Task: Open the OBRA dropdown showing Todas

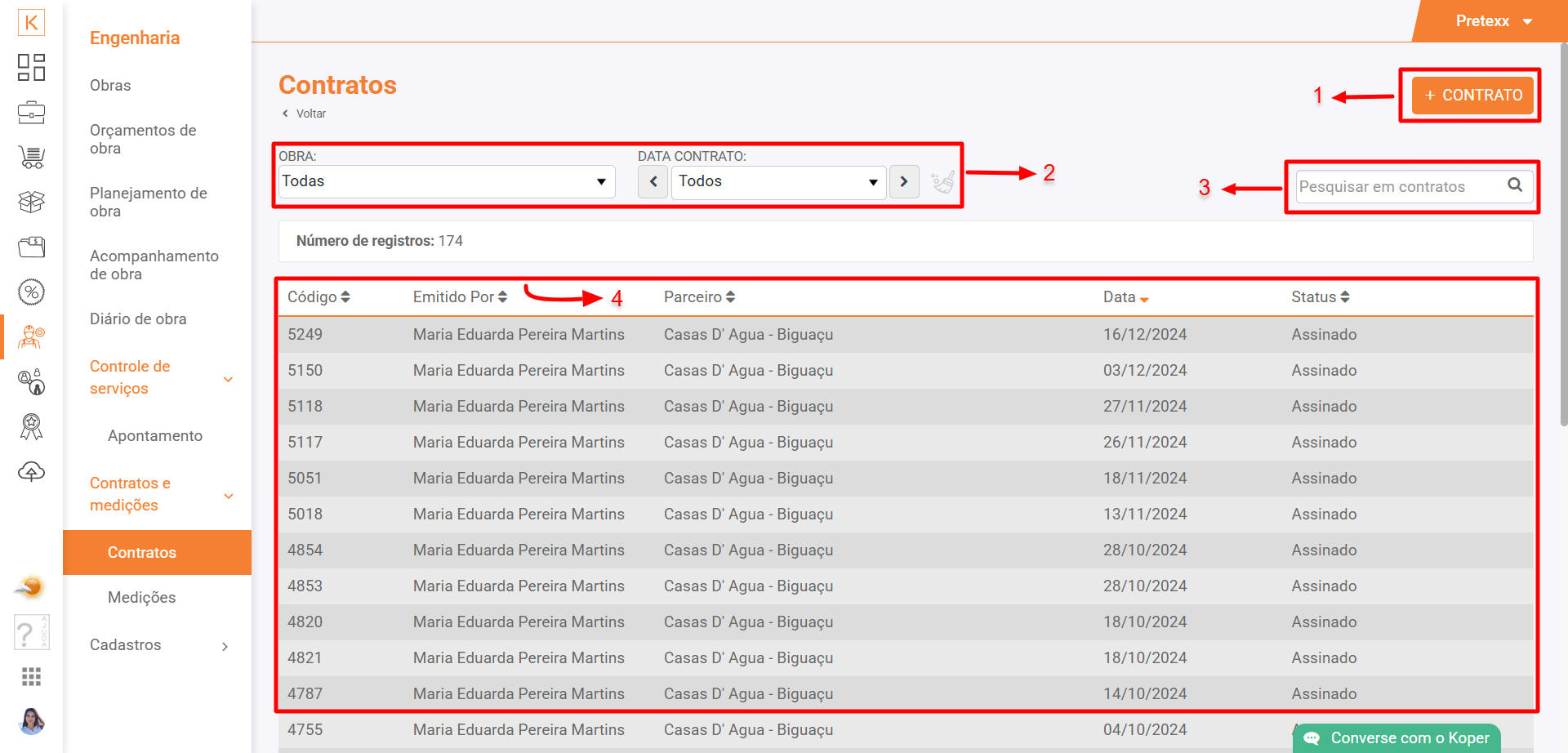Action: (446, 181)
